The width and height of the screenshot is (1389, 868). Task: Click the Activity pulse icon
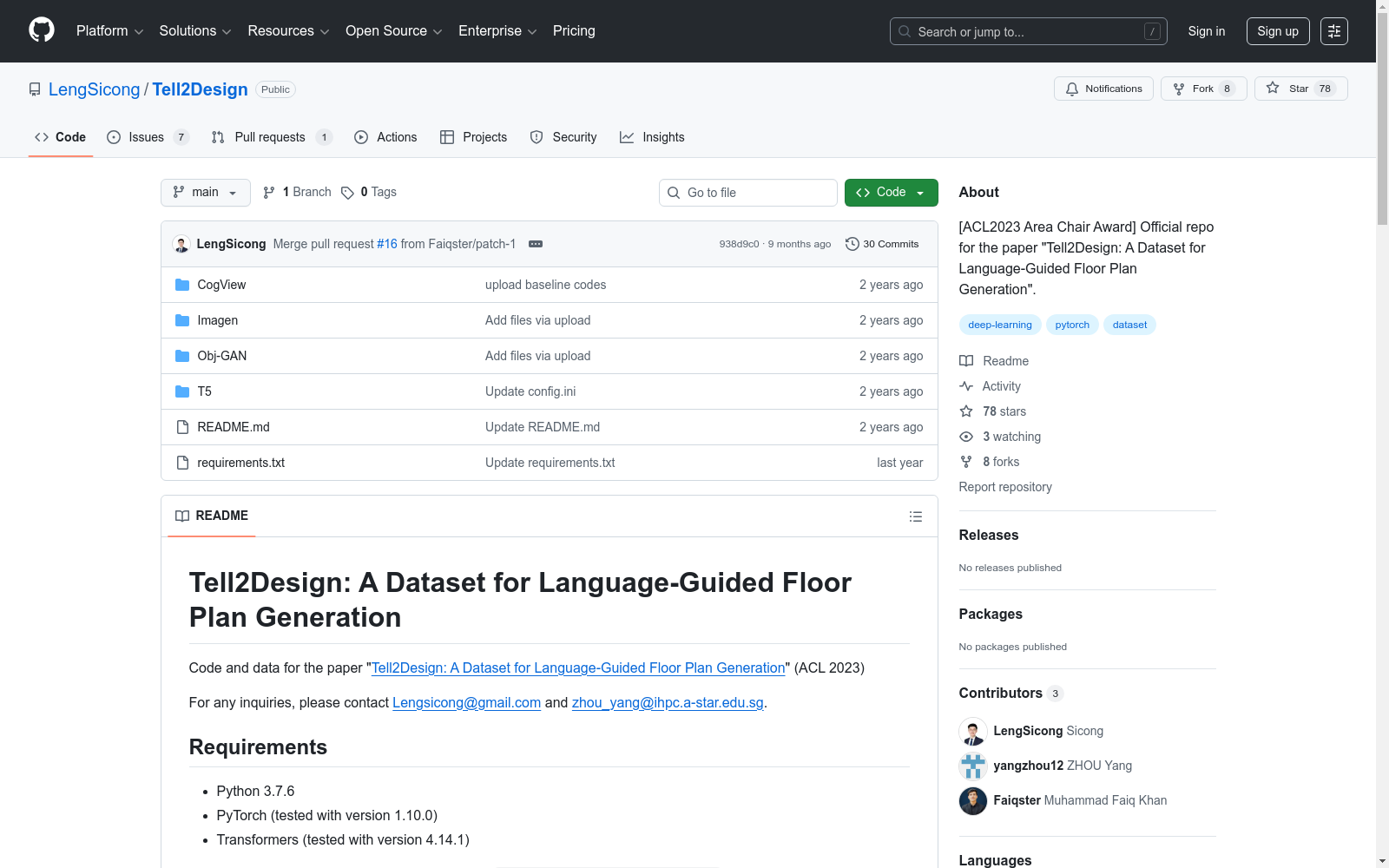(x=966, y=386)
